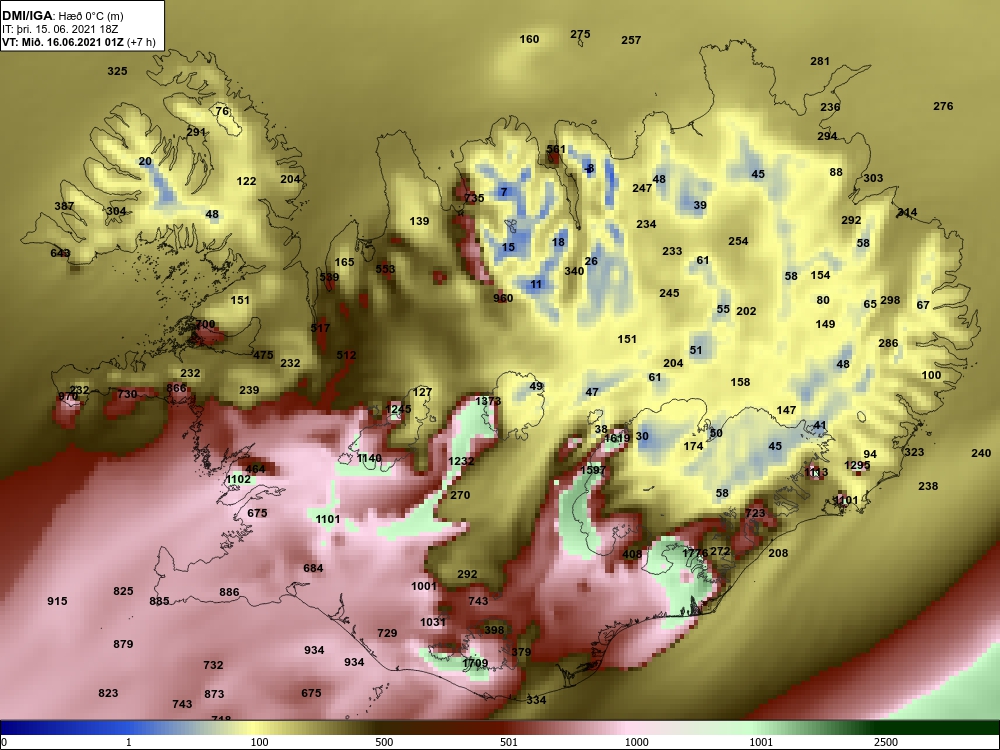Click the map value 174
This screenshot has height=750, width=1000.
693,446
